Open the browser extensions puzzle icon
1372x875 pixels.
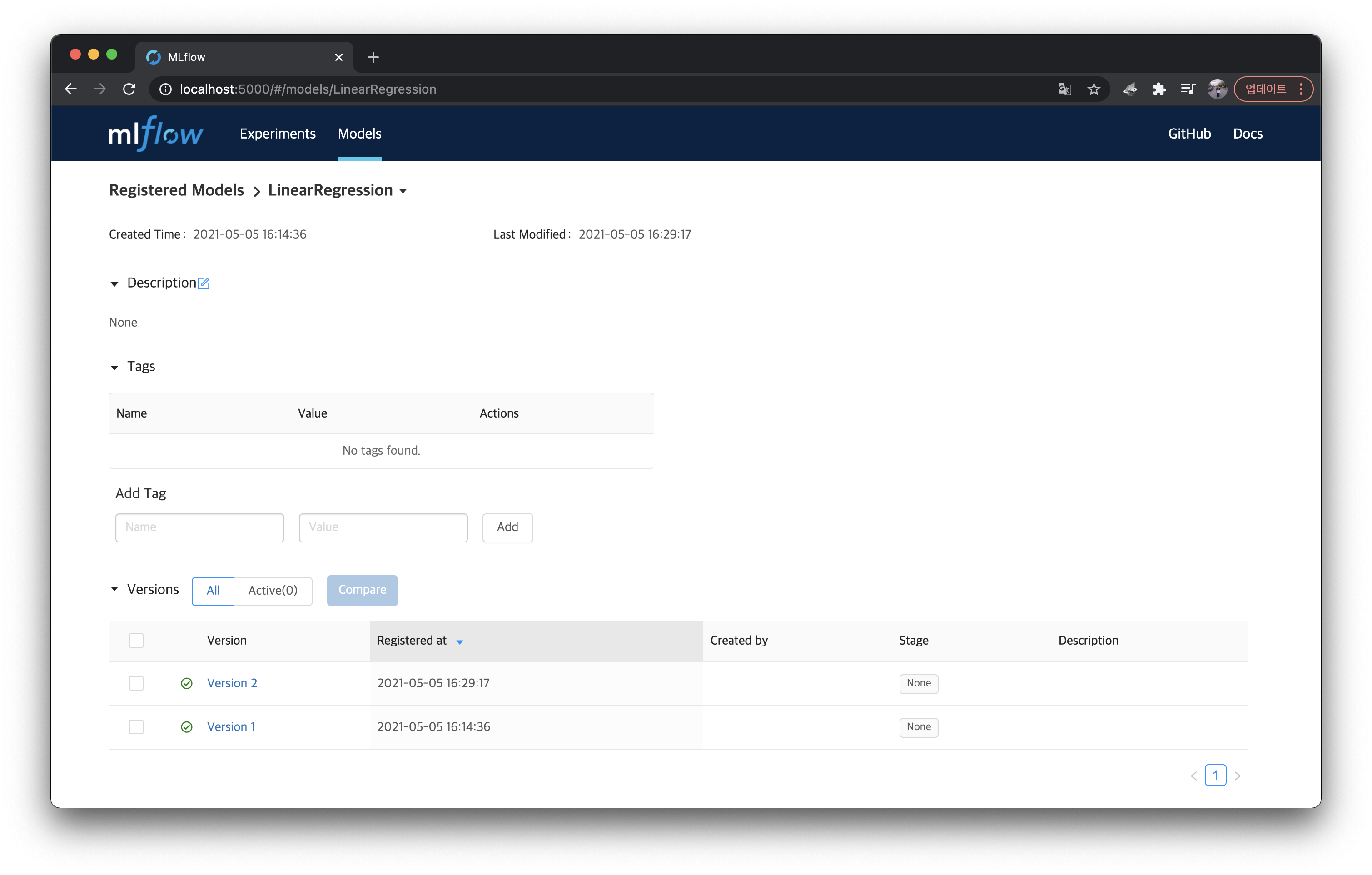[x=1159, y=89]
